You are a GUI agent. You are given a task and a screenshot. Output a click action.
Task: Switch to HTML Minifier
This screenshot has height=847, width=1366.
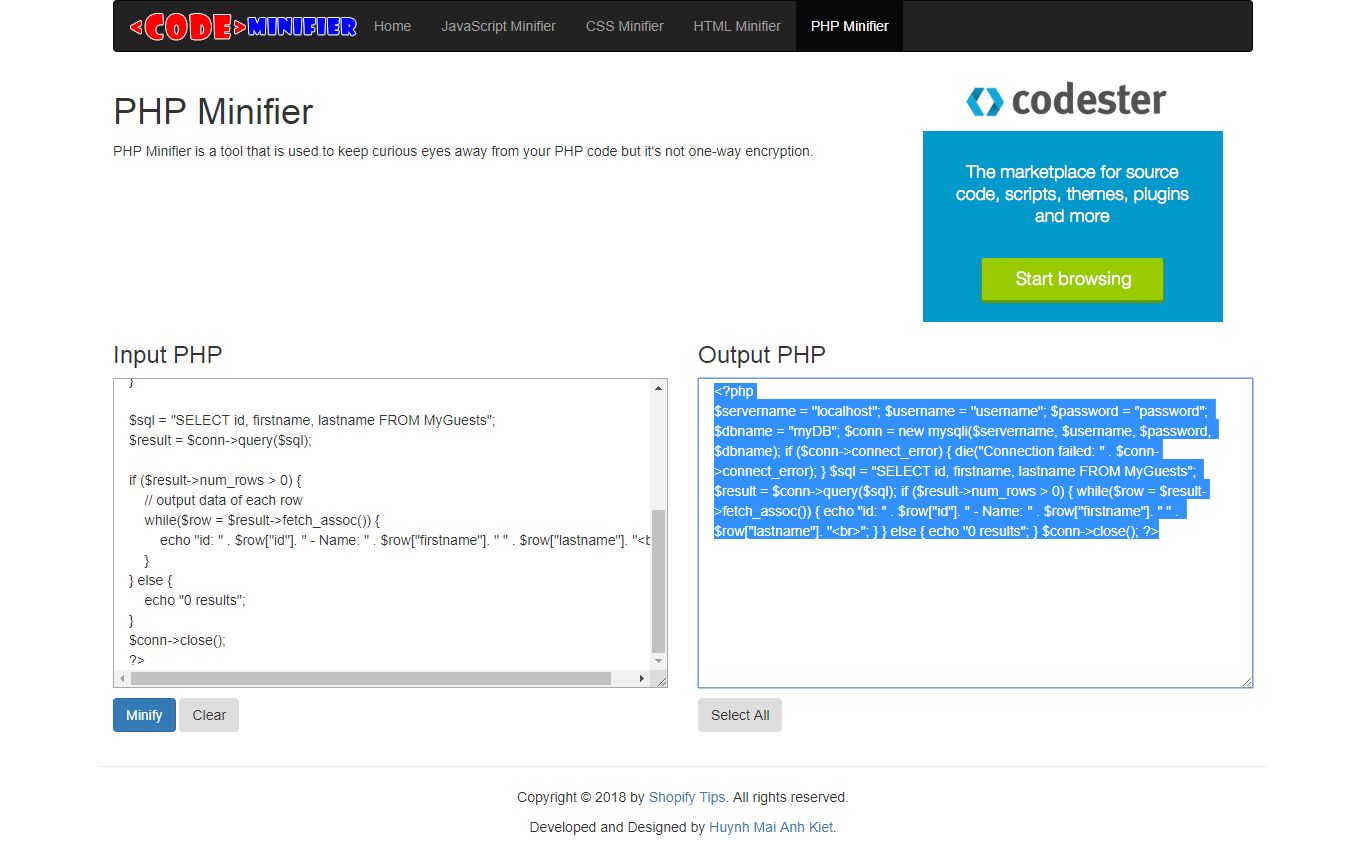(x=737, y=26)
